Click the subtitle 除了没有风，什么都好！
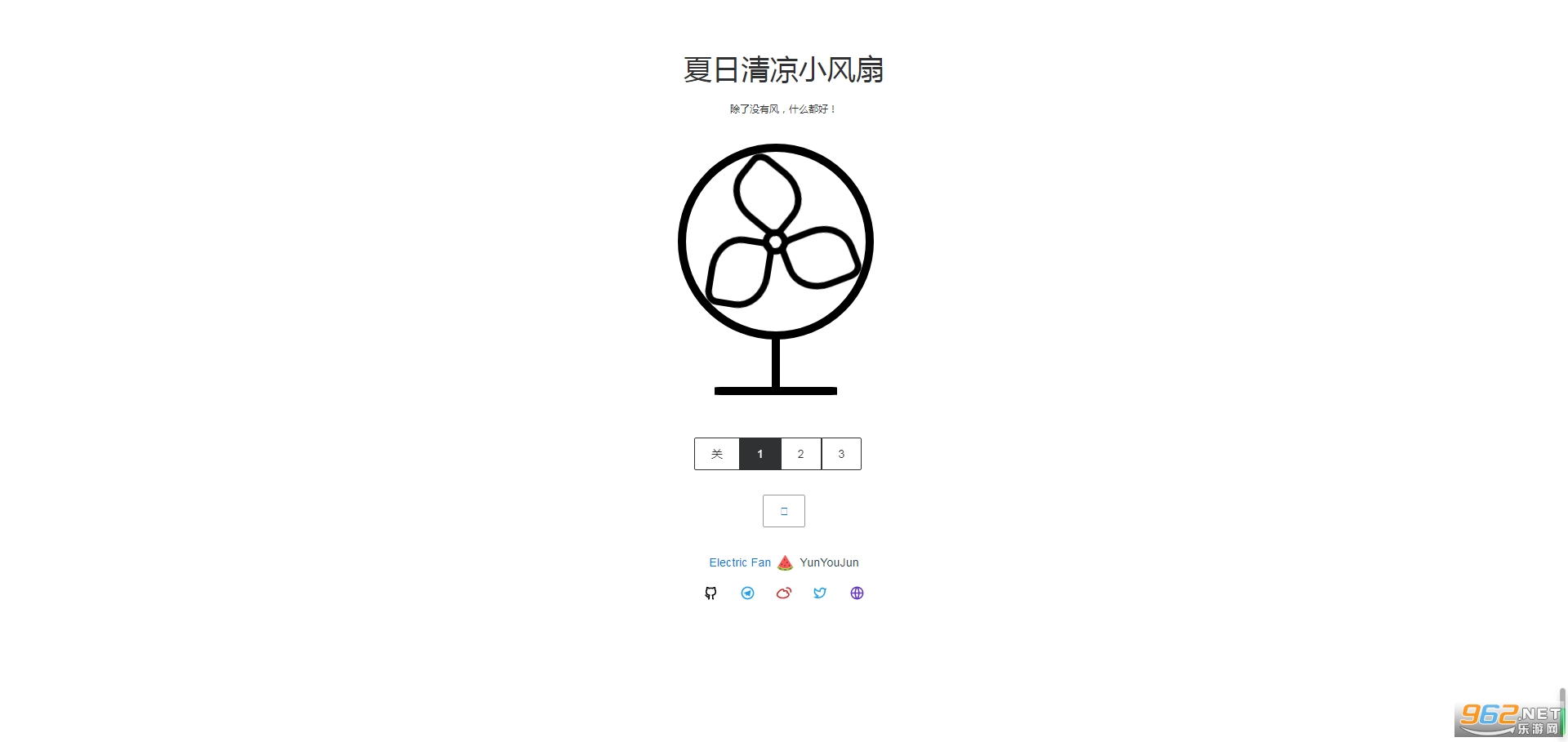 coord(784,109)
